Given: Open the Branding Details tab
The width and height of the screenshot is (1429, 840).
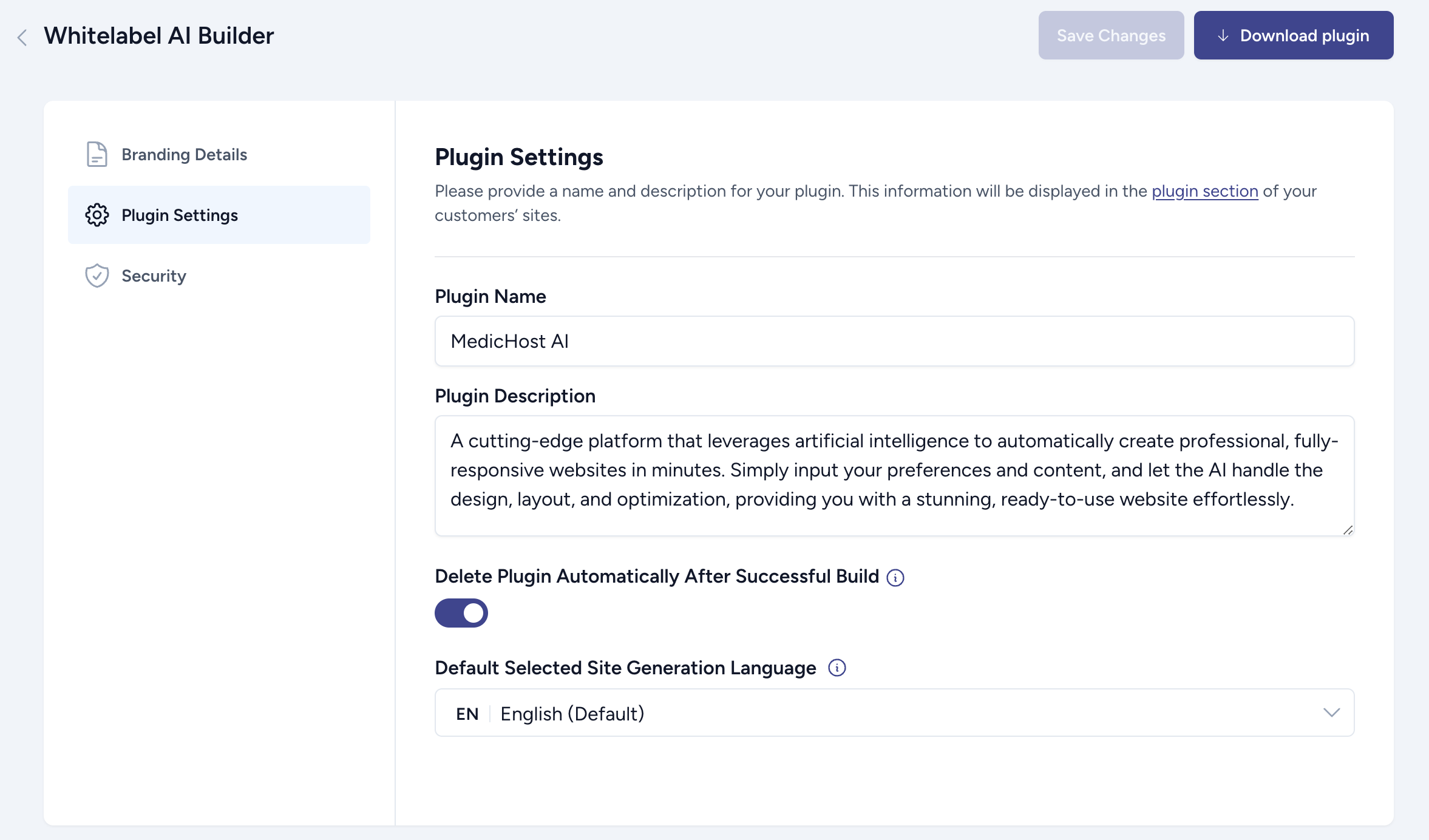Looking at the screenshot, I should pyautogui.click(x=184, y=155).
